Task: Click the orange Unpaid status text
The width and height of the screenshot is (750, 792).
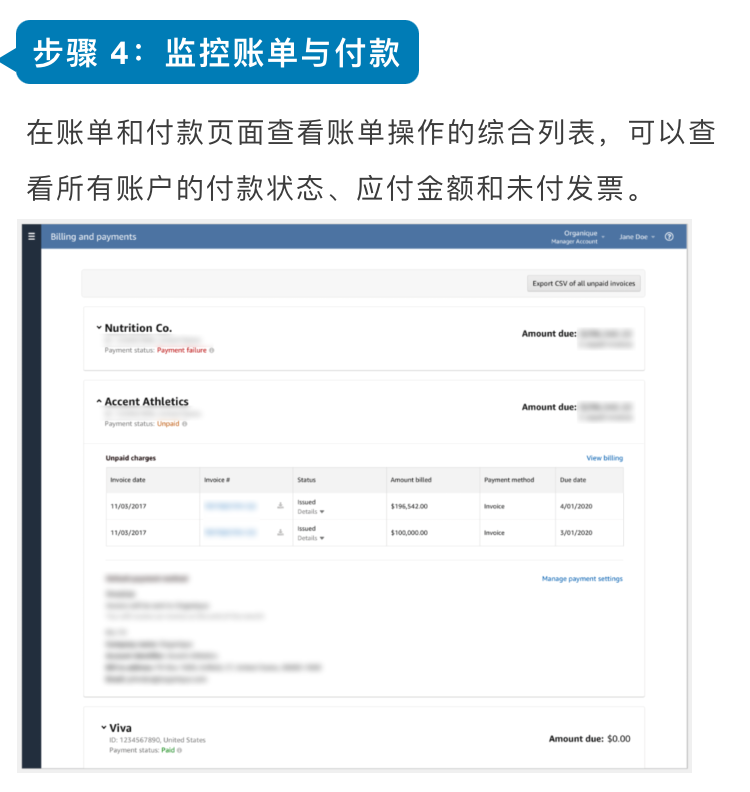Action: point(168,424)
